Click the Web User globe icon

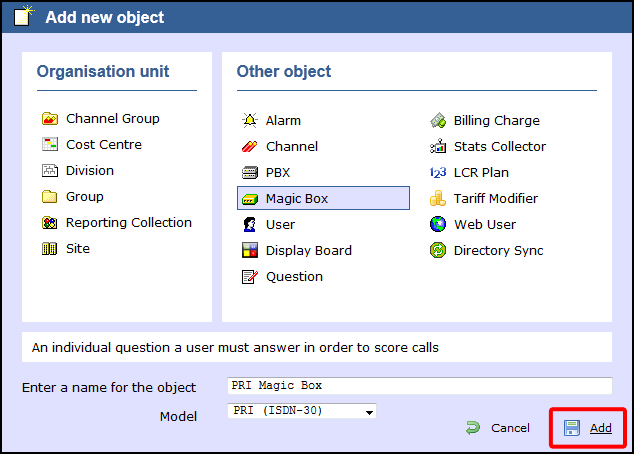point(438,224)
